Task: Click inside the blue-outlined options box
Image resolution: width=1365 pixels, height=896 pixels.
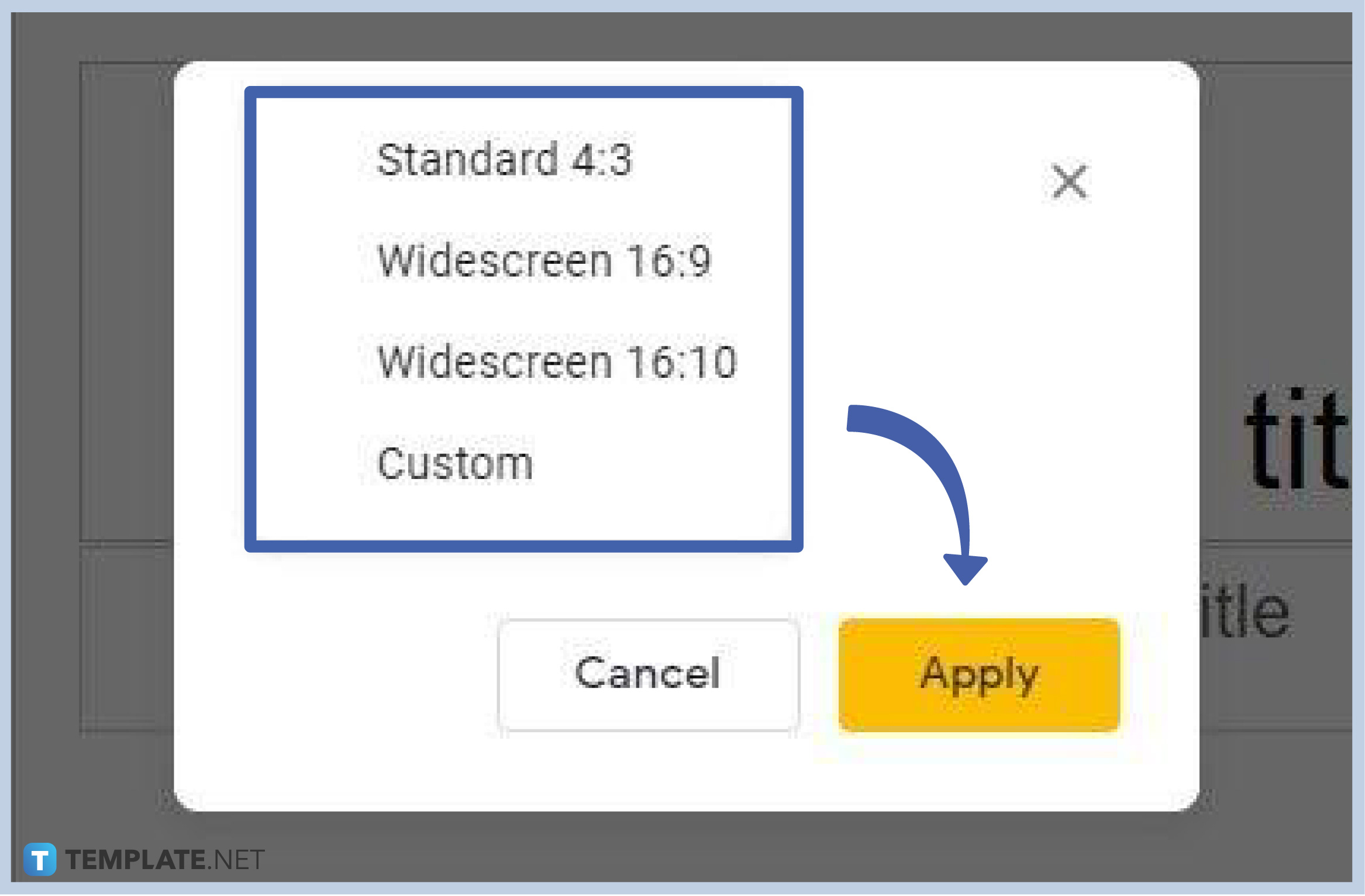Action: point(525,316)
